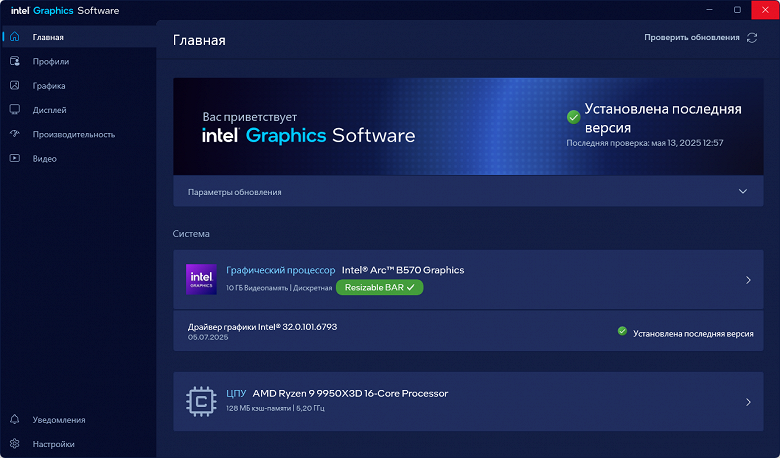
Task: Open Производительность gauge icon
Action: click(x=14, y=134)
